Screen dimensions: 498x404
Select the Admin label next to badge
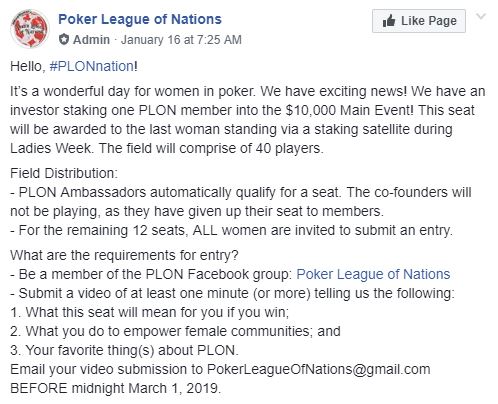click(x=91, y=40)
